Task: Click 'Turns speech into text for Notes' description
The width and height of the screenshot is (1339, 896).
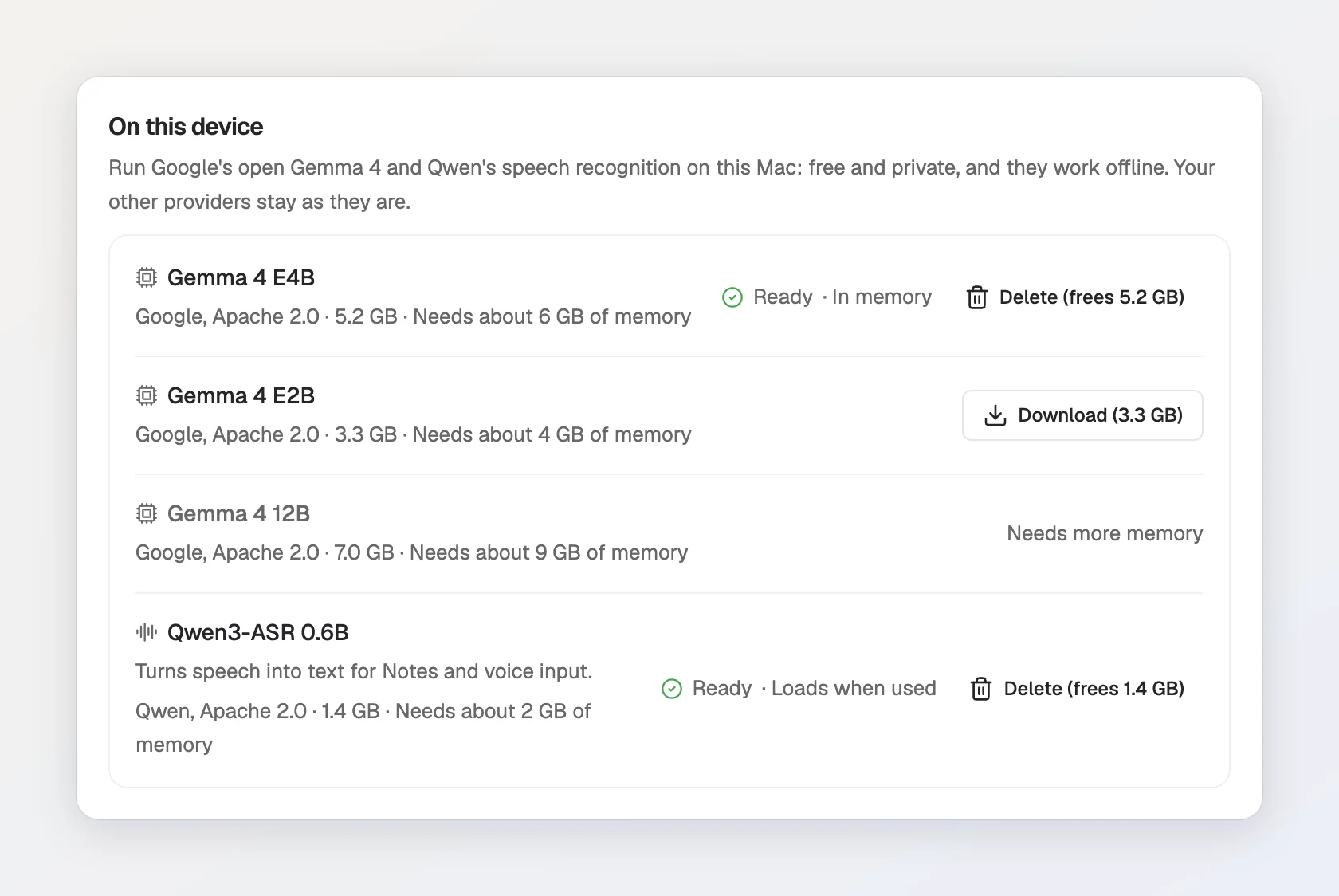Action: (363, 671)
